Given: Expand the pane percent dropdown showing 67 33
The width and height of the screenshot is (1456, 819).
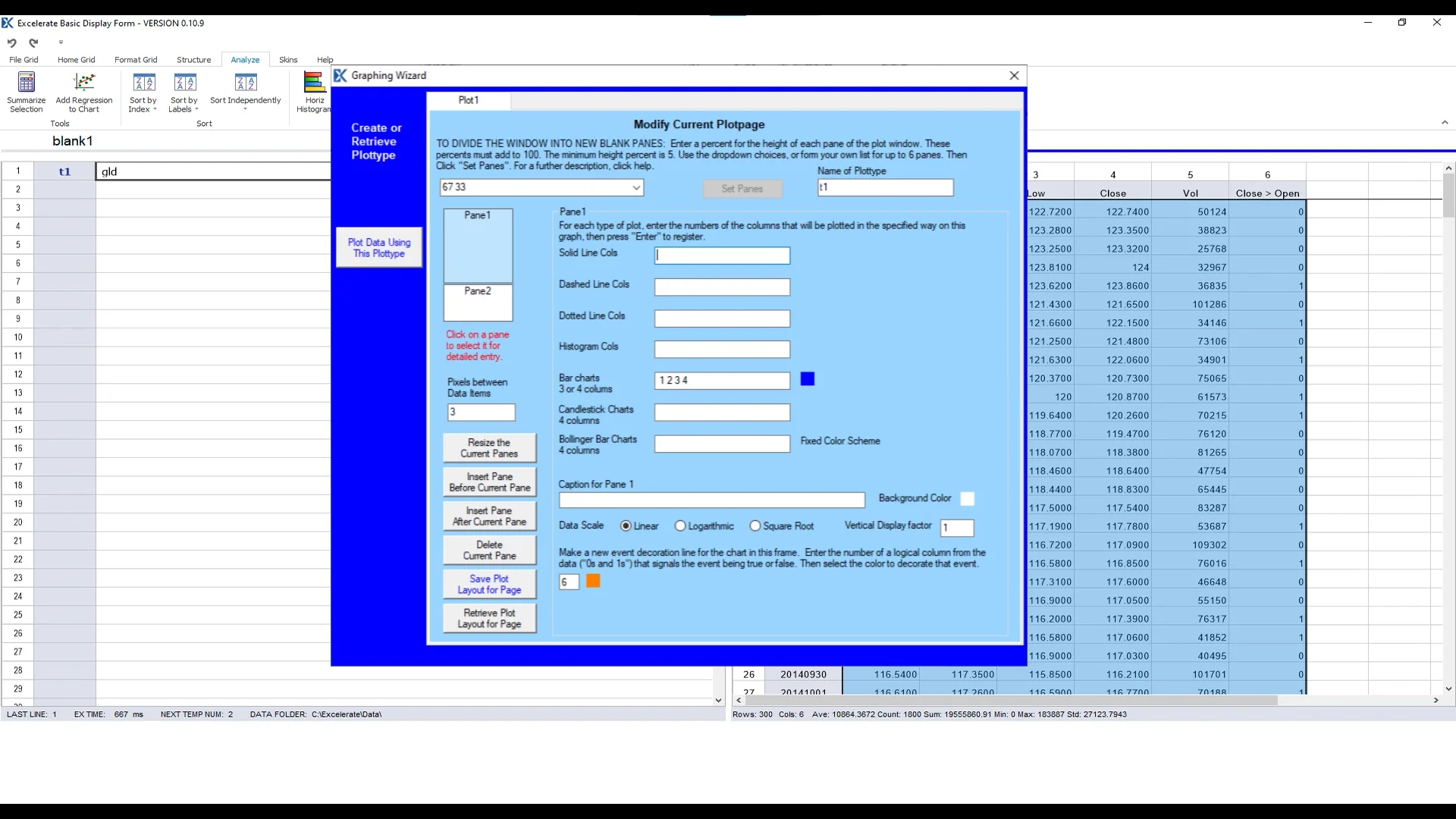Looking at the screenshot, I should [x=636, y=188].
